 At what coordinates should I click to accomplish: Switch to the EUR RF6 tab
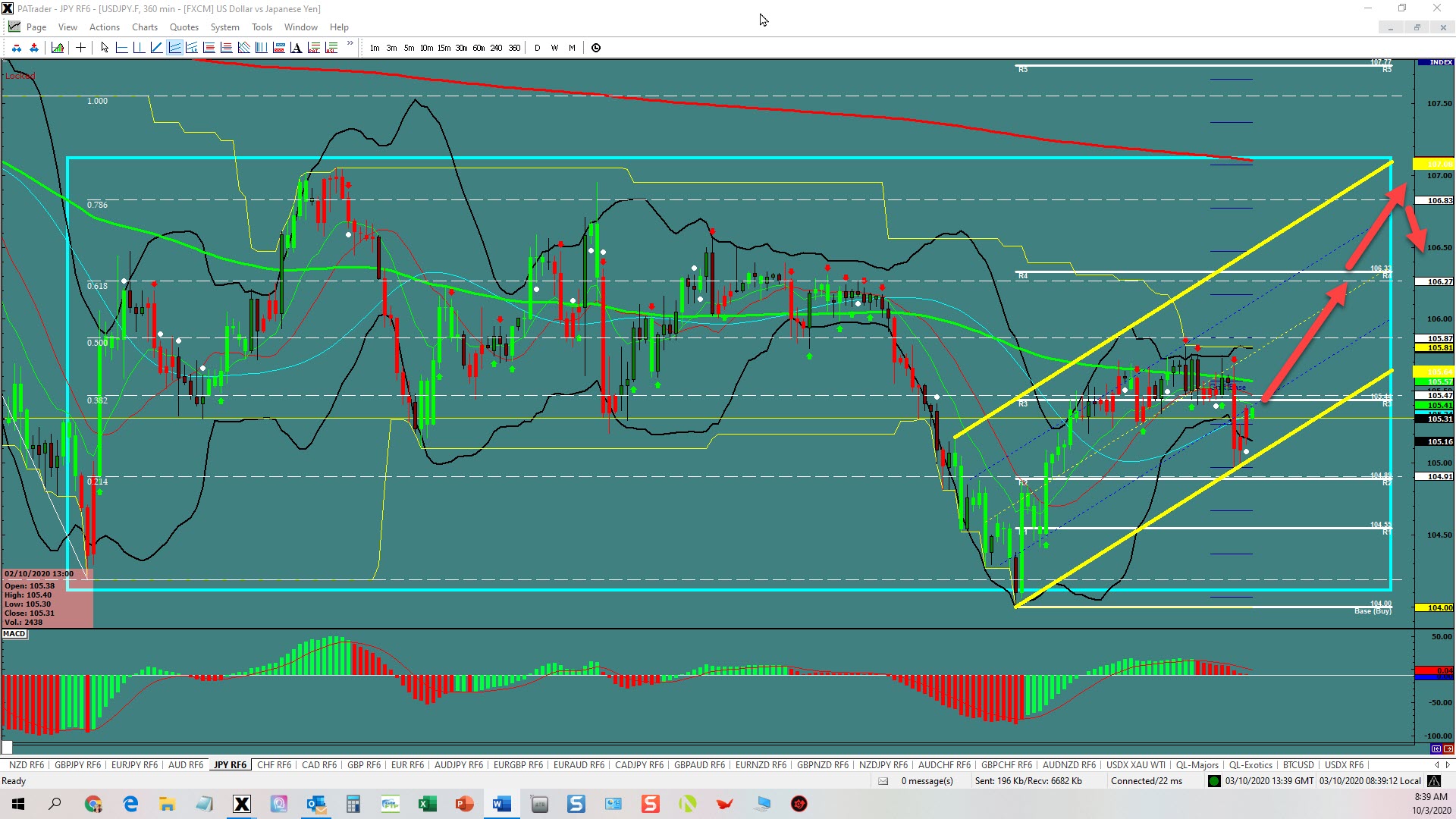pyautogui.click(x=408, y=765)
